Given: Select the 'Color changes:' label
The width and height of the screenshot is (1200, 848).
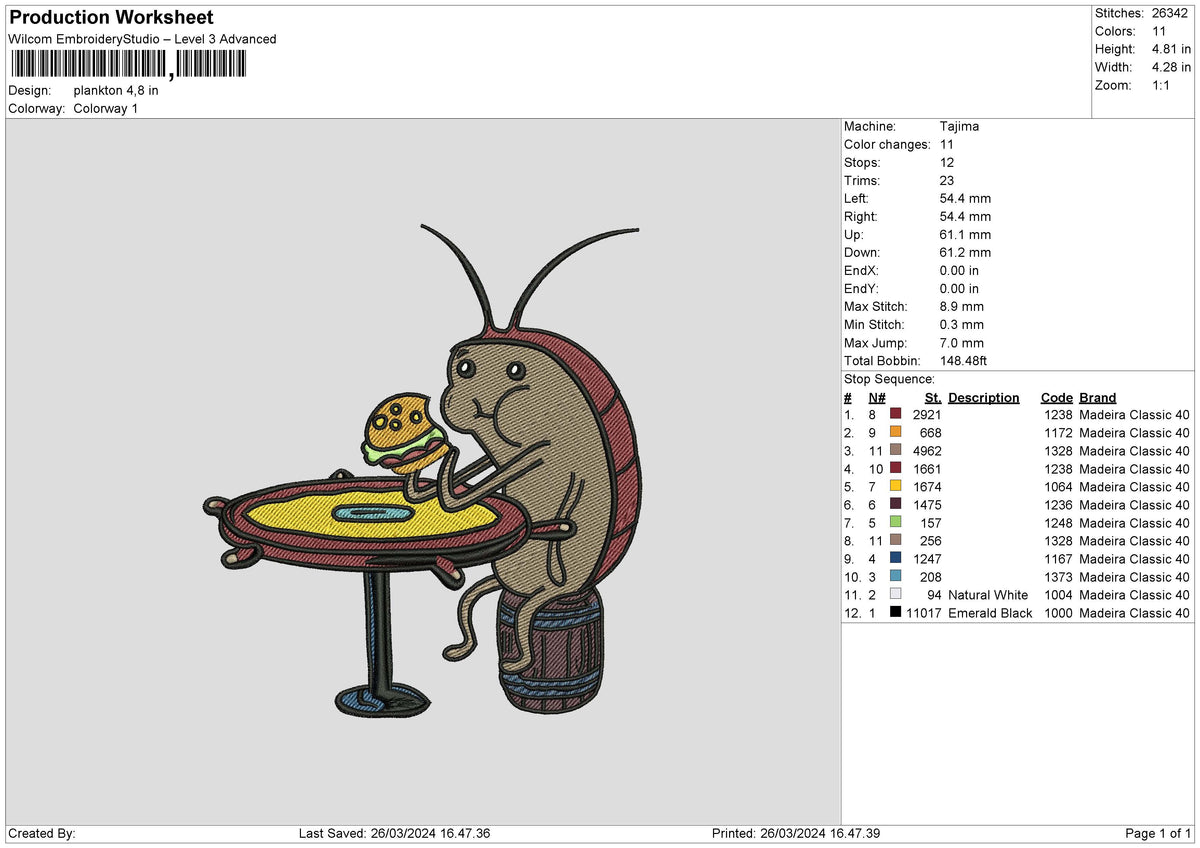Looking at the screenshot, I should 887,144.
